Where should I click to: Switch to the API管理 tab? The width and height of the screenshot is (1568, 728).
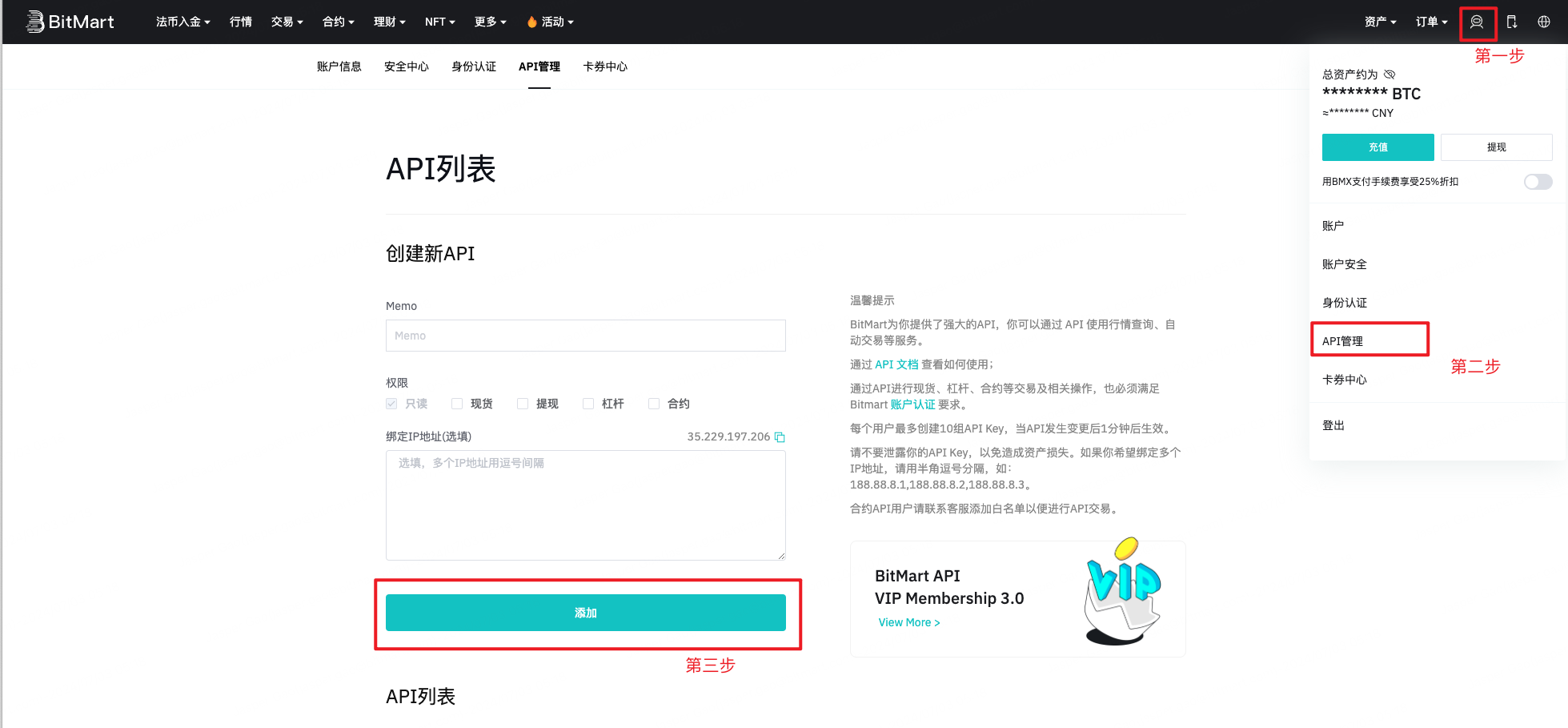[x=539, y=66]
